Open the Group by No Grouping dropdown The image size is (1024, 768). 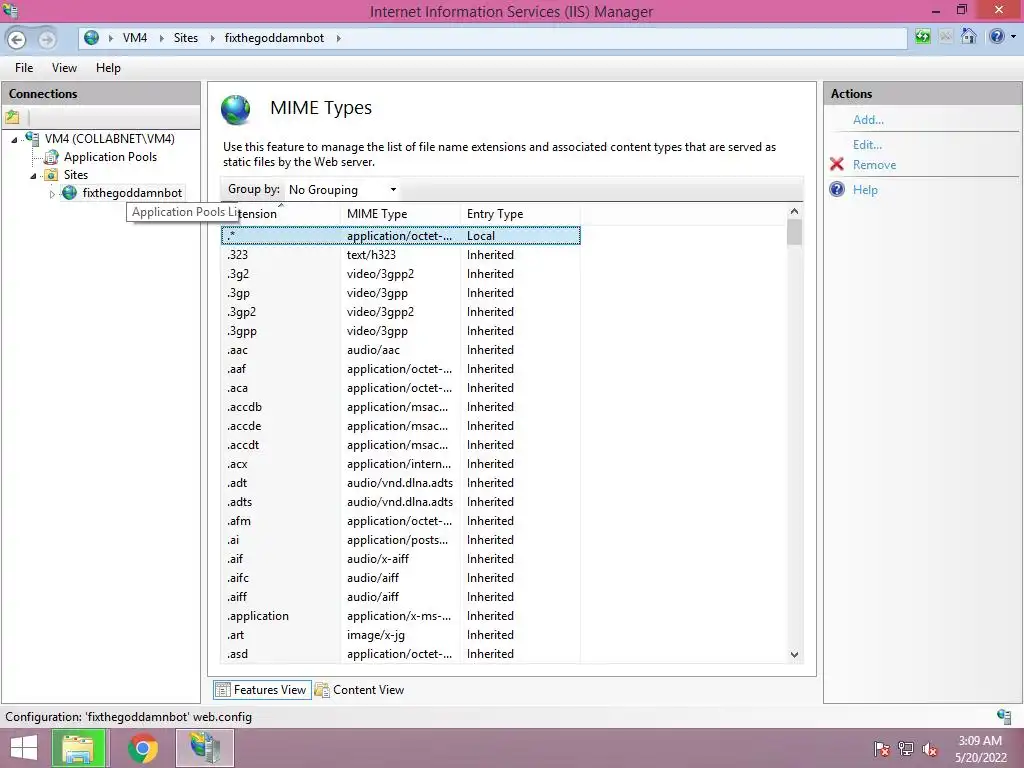[343, 190]
